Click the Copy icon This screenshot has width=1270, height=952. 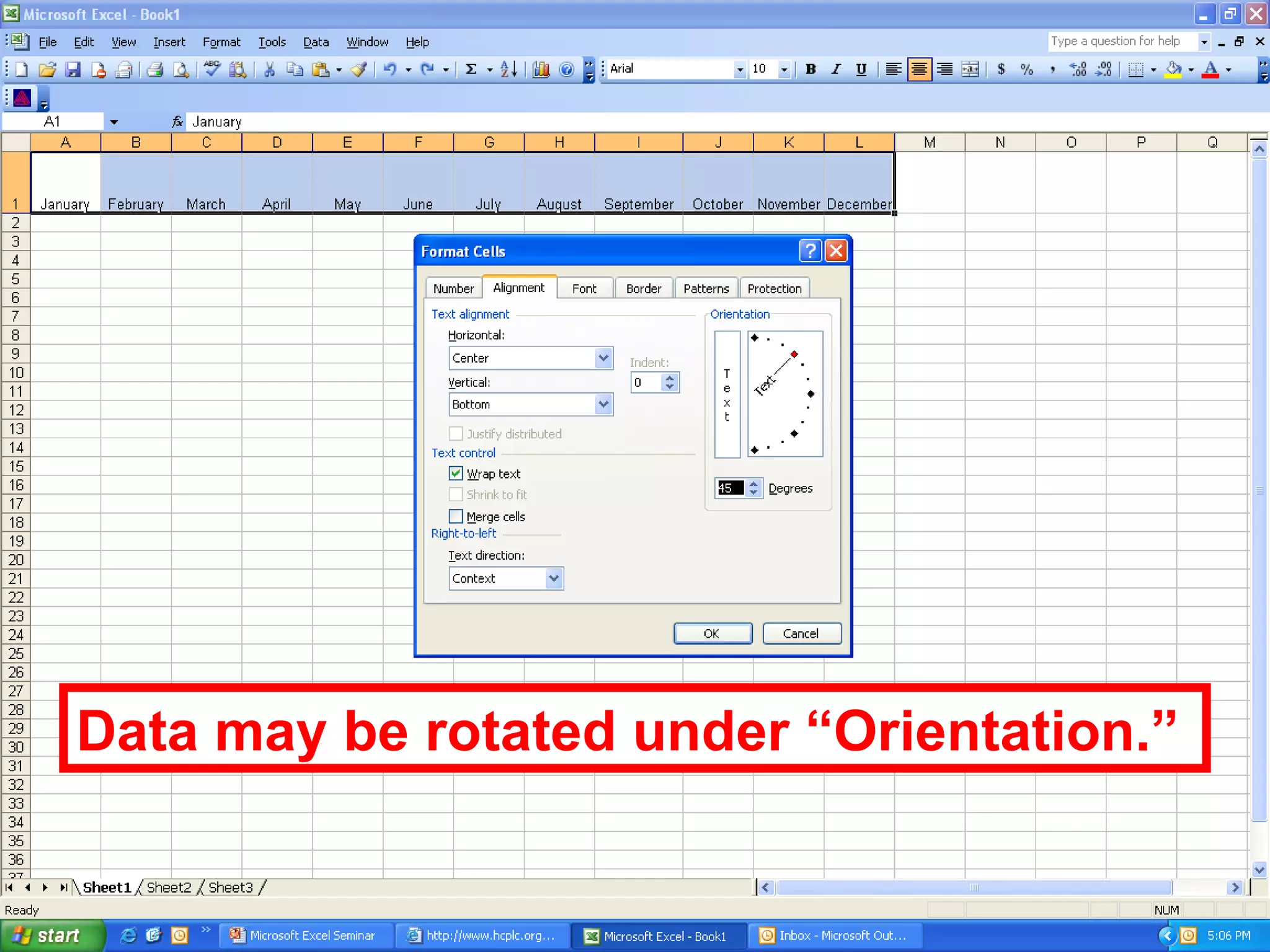pos(295,69)
